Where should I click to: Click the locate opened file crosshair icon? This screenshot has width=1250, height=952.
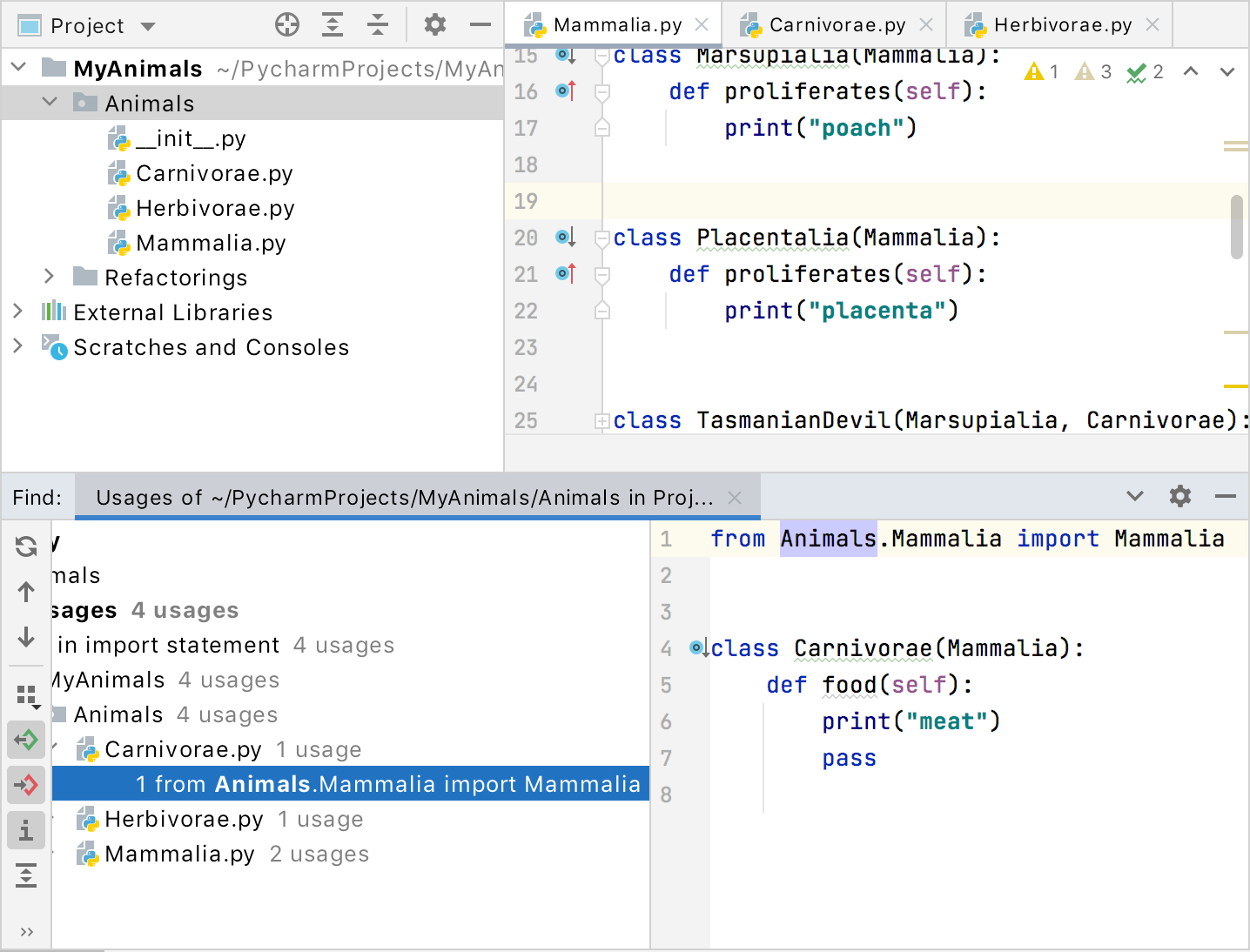tap(286, 25)
